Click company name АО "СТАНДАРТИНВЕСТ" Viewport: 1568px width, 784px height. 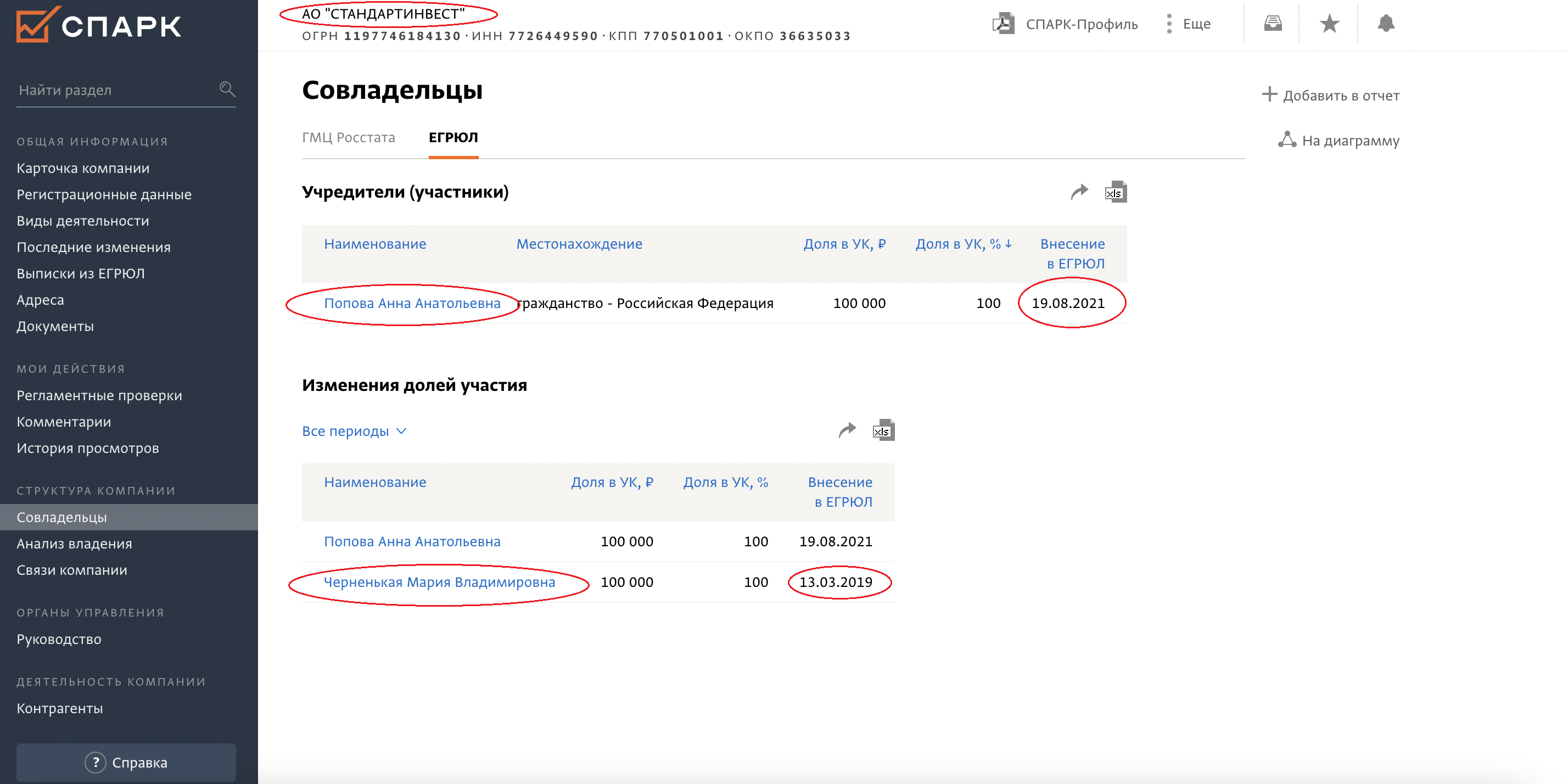coord(383,14)
